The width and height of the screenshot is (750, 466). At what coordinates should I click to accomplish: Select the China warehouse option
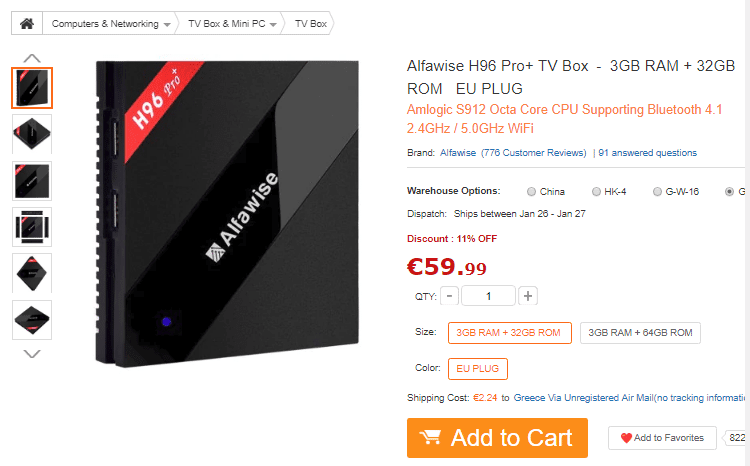click(x=531, y=191)
